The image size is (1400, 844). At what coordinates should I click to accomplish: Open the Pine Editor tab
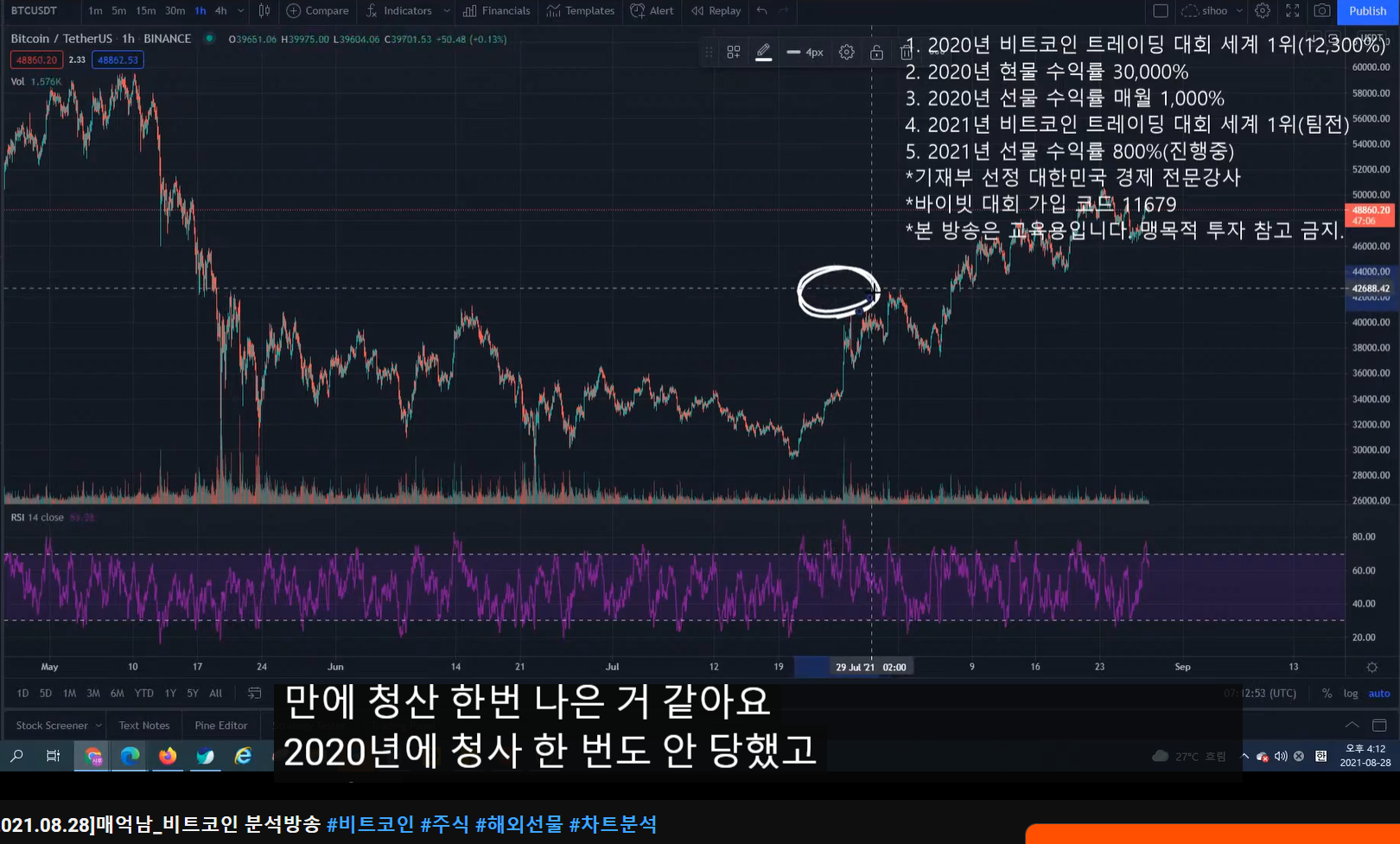221,725
